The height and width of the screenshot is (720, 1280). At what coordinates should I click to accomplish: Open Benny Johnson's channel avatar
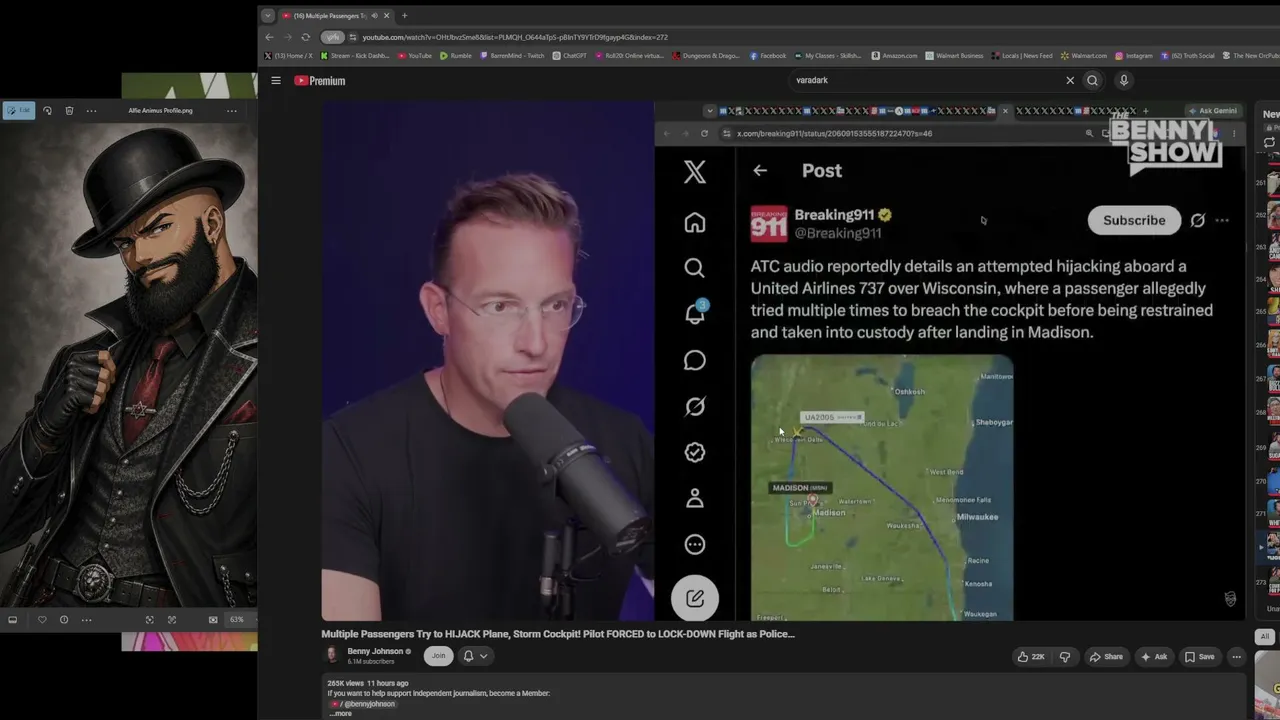point(333,656)
